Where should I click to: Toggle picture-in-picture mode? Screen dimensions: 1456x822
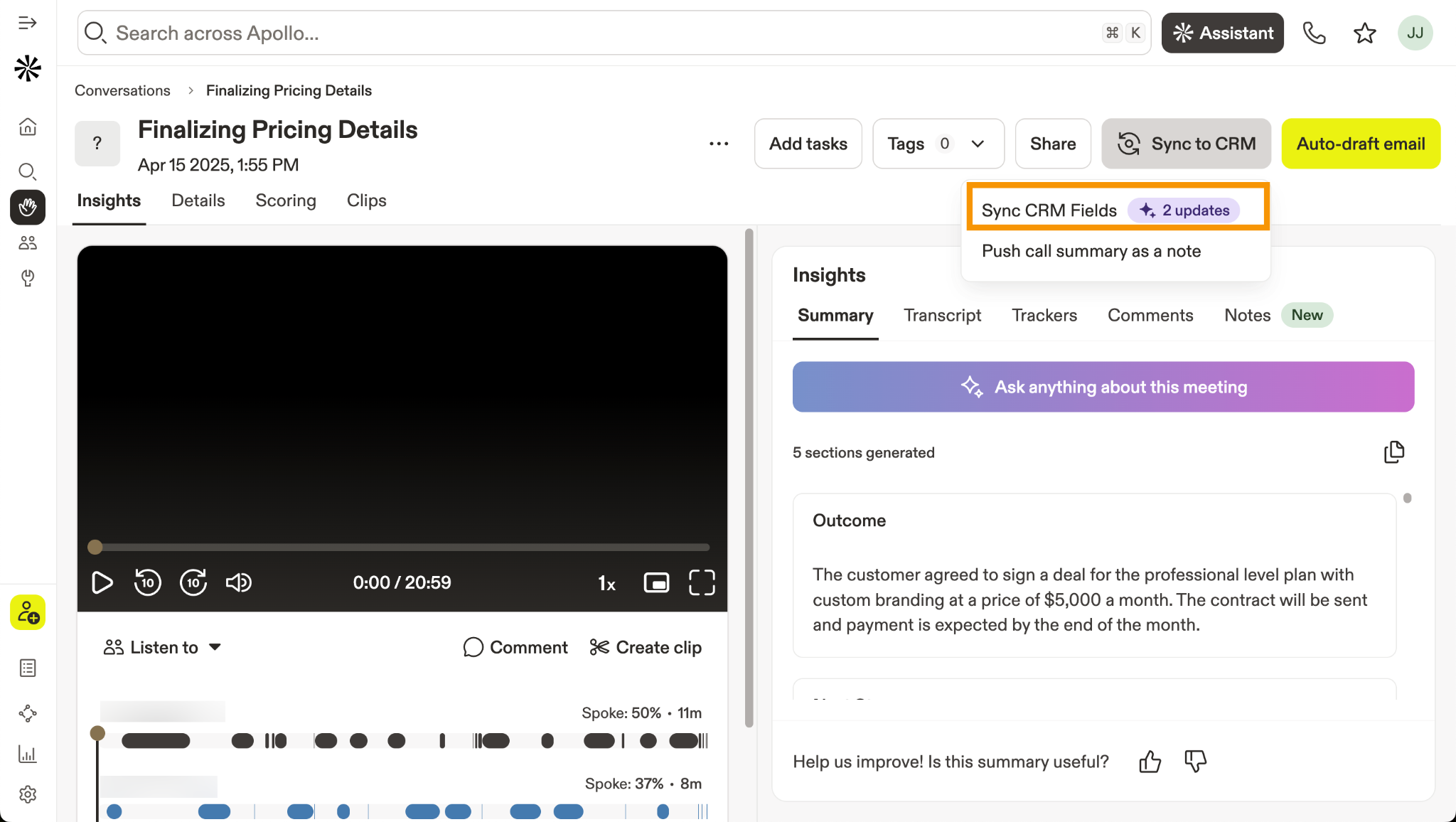pyautogui.click(x=656, y=582)
